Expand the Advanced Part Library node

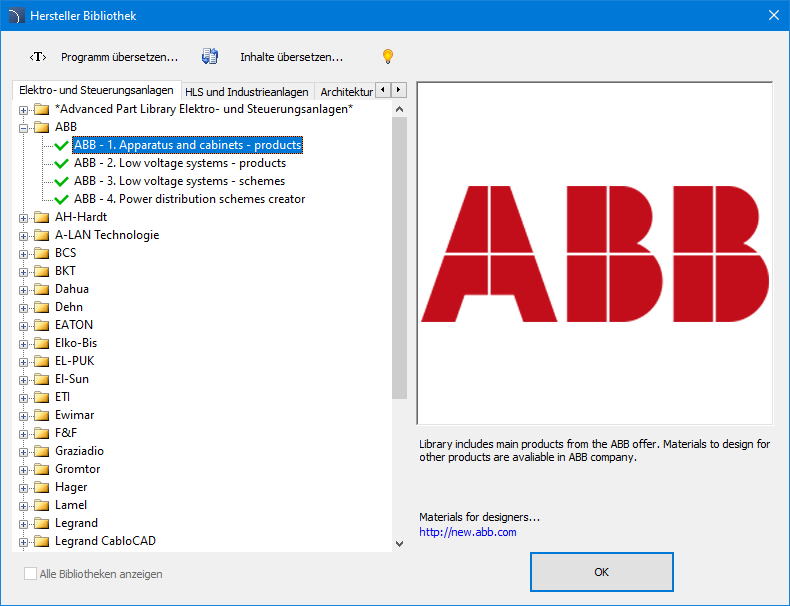tap(23, 109)
